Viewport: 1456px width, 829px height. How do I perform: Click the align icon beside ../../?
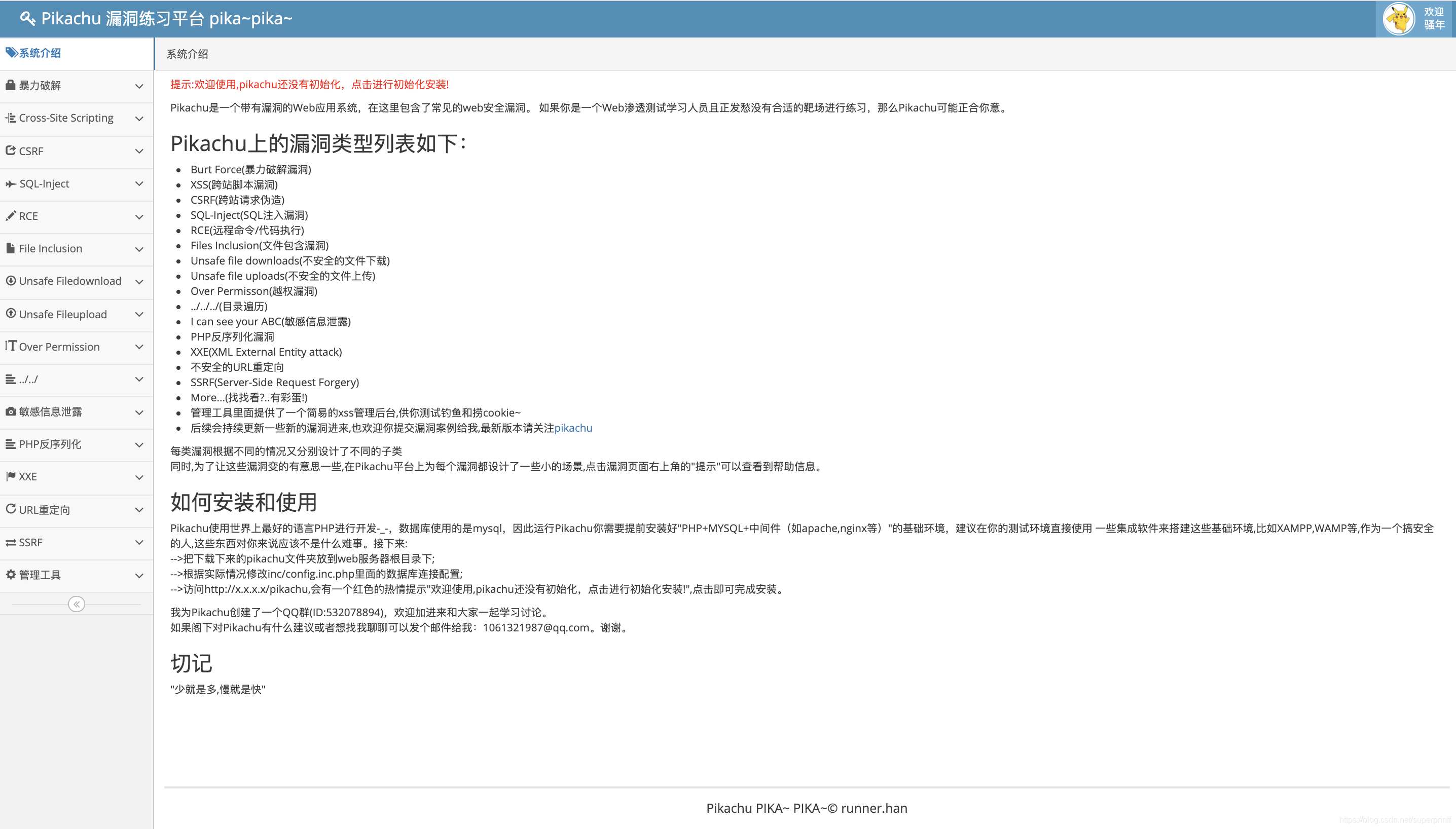(x=10, y=379)
